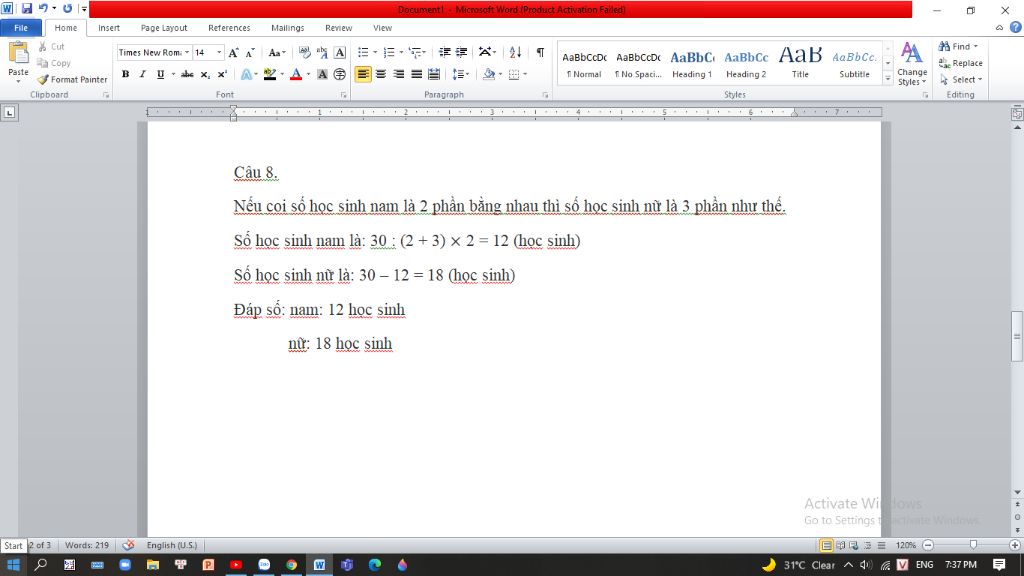Open Change Styles dropdown
1024x576 pixels.
click(x=912, y=63)
